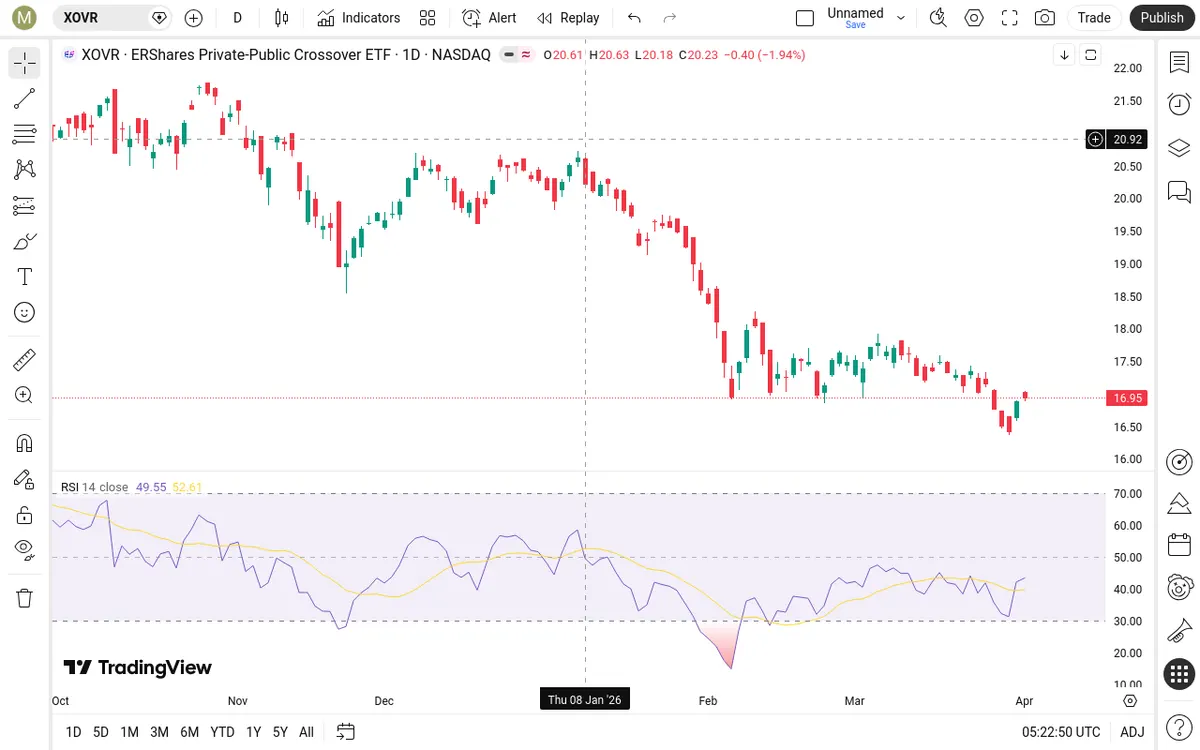
Task: Open the Fibonacci retracement tools
Action: coord(25,134)
